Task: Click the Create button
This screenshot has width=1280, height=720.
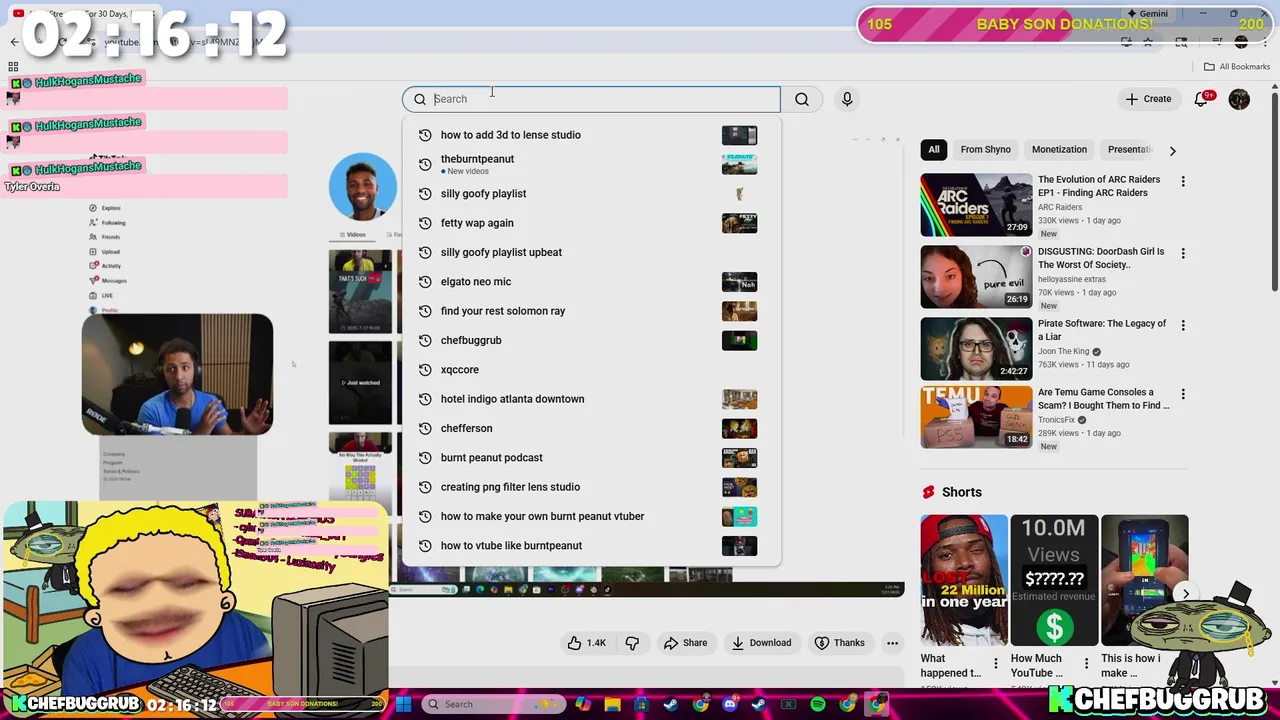Action: coord(1148,99)
